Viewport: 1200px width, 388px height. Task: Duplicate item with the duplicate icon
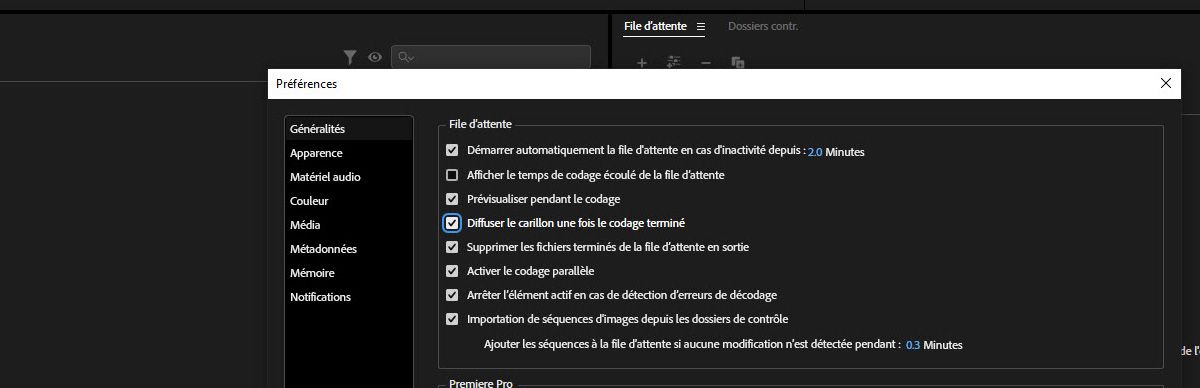coord(738,62)
